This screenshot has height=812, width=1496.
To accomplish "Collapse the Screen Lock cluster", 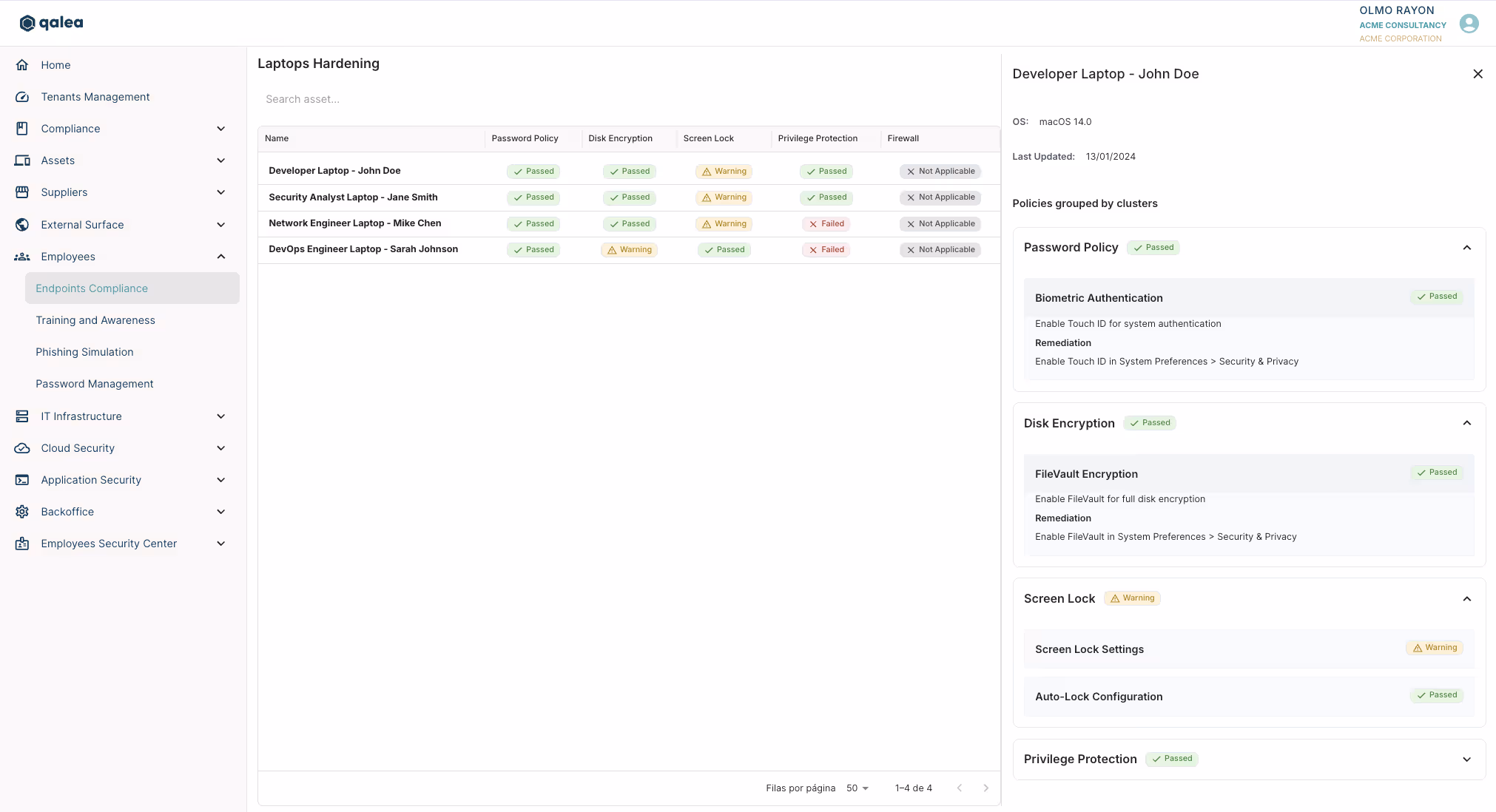I will (x=1466, y=599).
